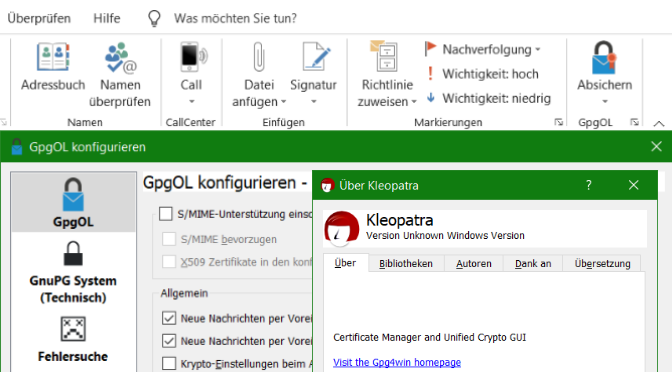Expand the Absichern dropdown arrow

click(605, 102)
